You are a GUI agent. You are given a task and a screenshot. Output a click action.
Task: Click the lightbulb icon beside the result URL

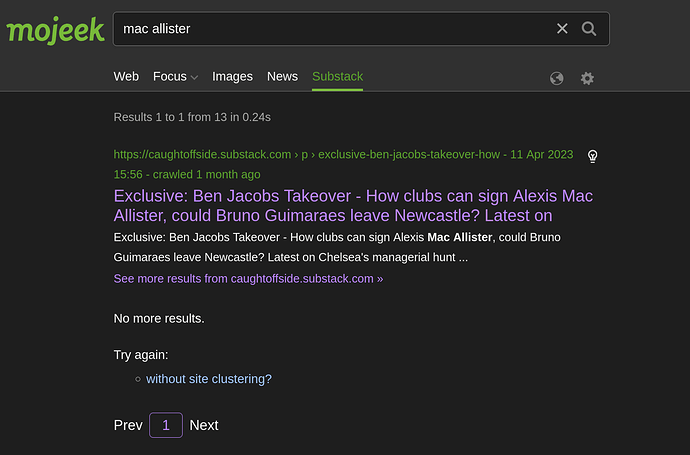click(592, 156)
